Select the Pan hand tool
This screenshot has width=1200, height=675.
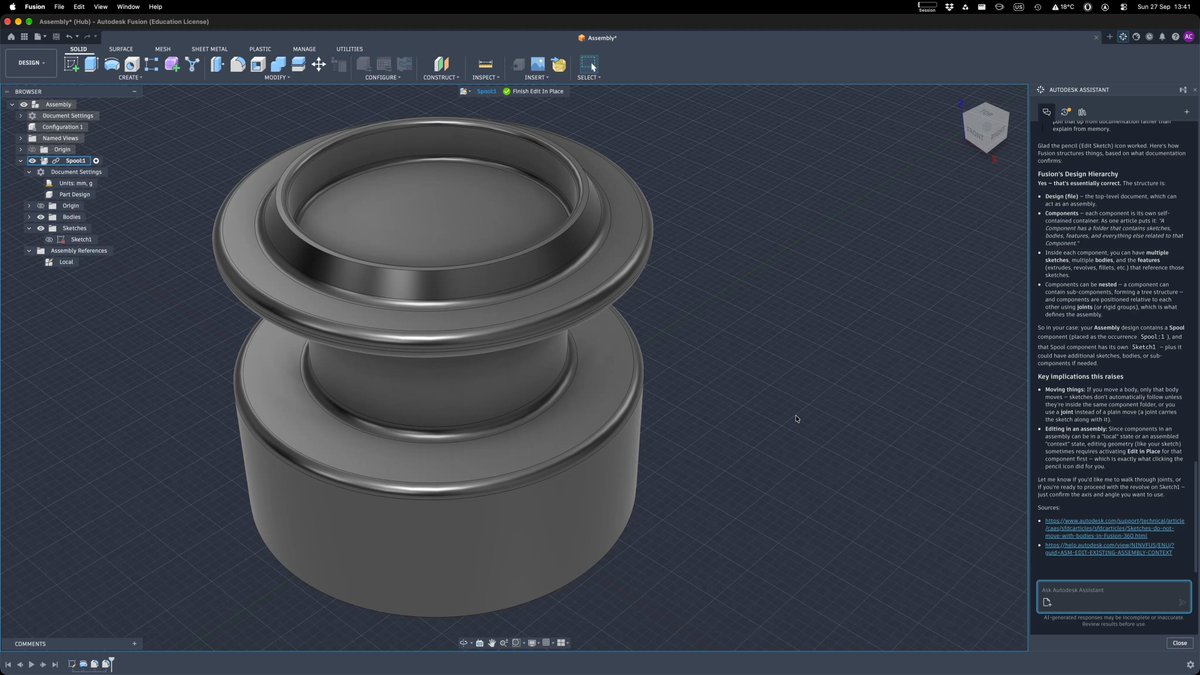(492, 643)
